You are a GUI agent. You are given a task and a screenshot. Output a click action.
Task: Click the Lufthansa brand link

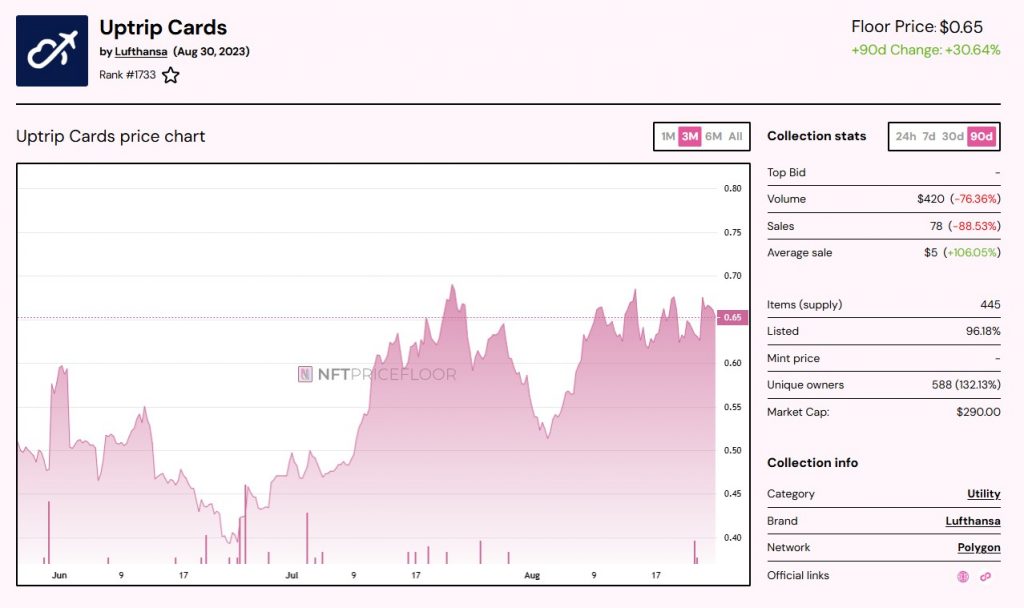972,521
